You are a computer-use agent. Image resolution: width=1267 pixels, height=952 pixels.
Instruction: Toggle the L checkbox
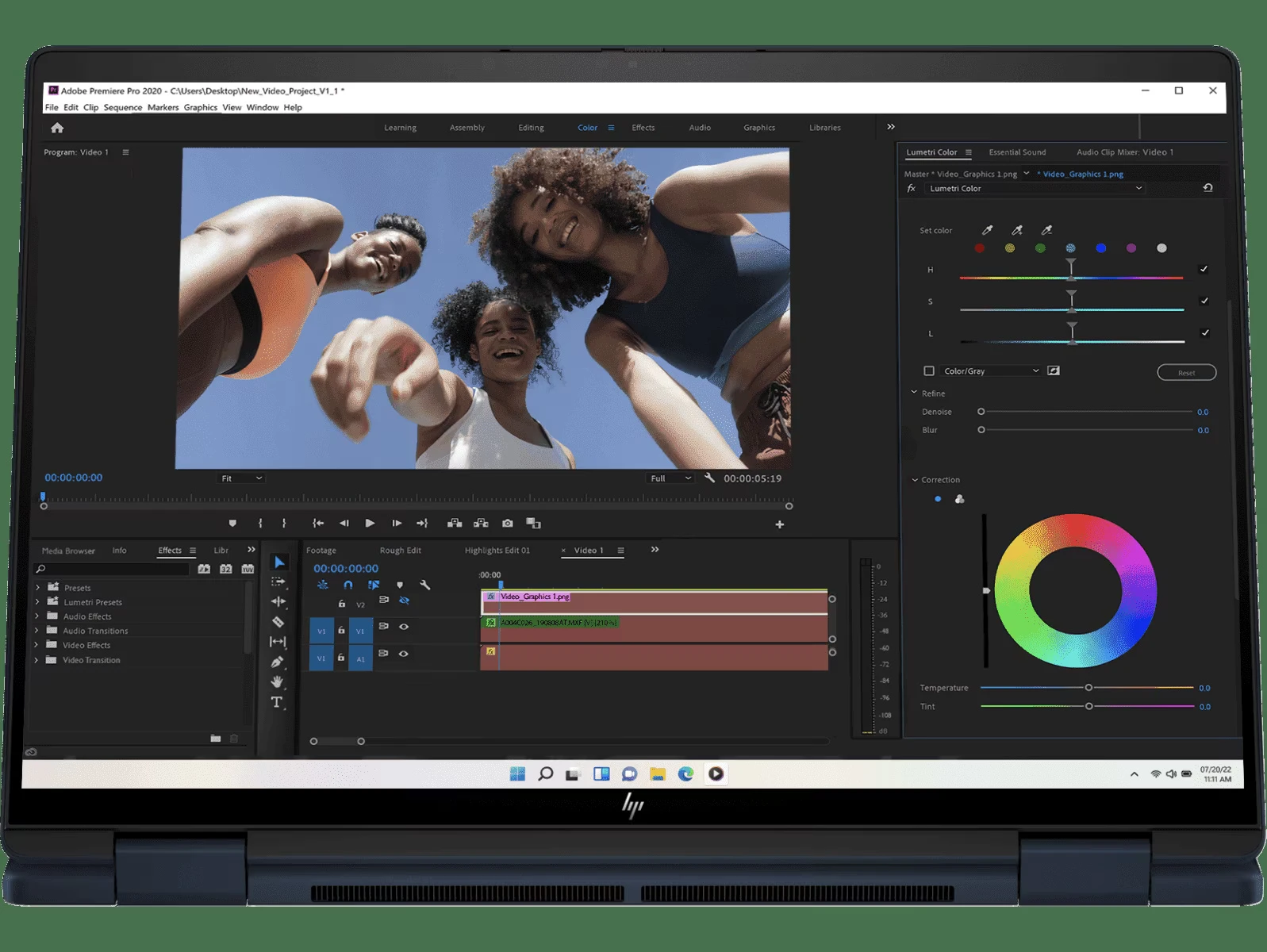[1205, 332]
